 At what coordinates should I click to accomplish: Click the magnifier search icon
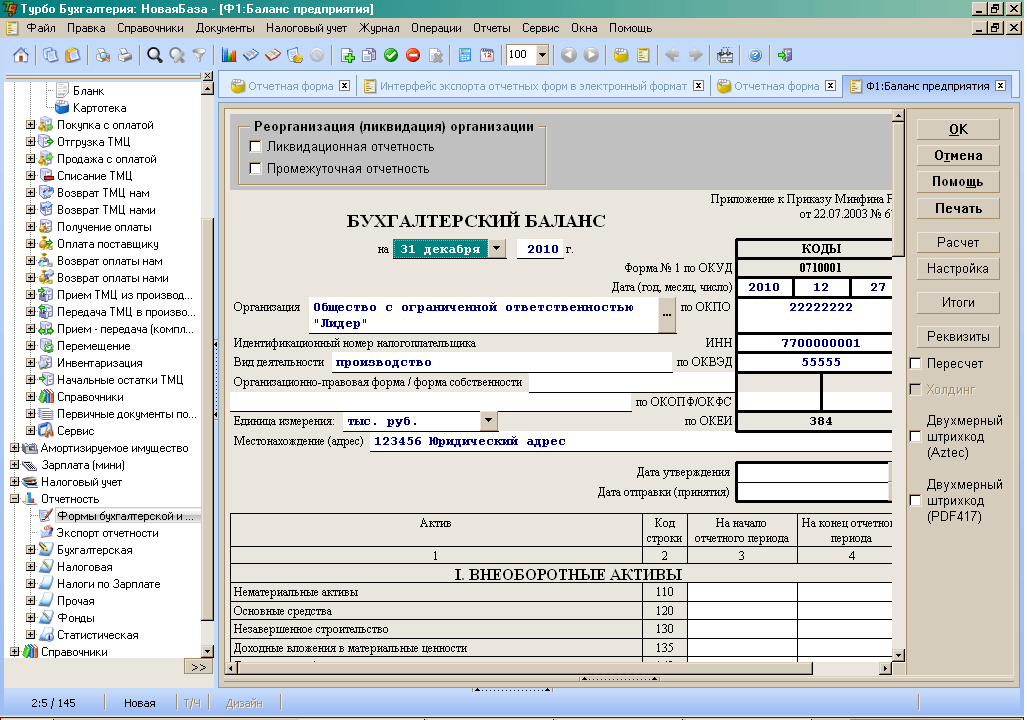click(155, 55)
